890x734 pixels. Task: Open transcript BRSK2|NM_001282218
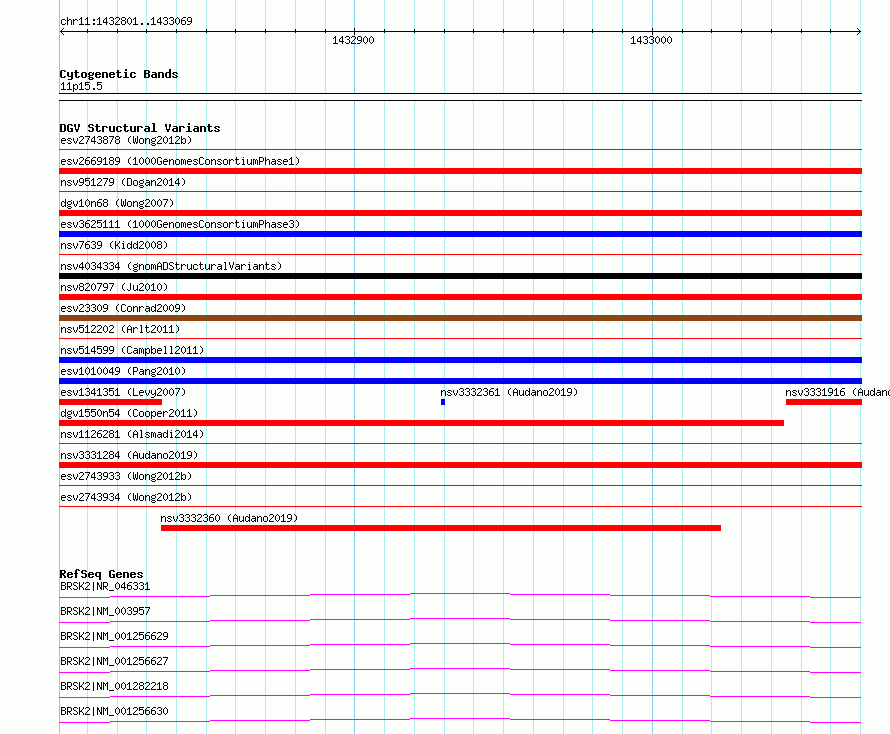(x=114, y=686)
